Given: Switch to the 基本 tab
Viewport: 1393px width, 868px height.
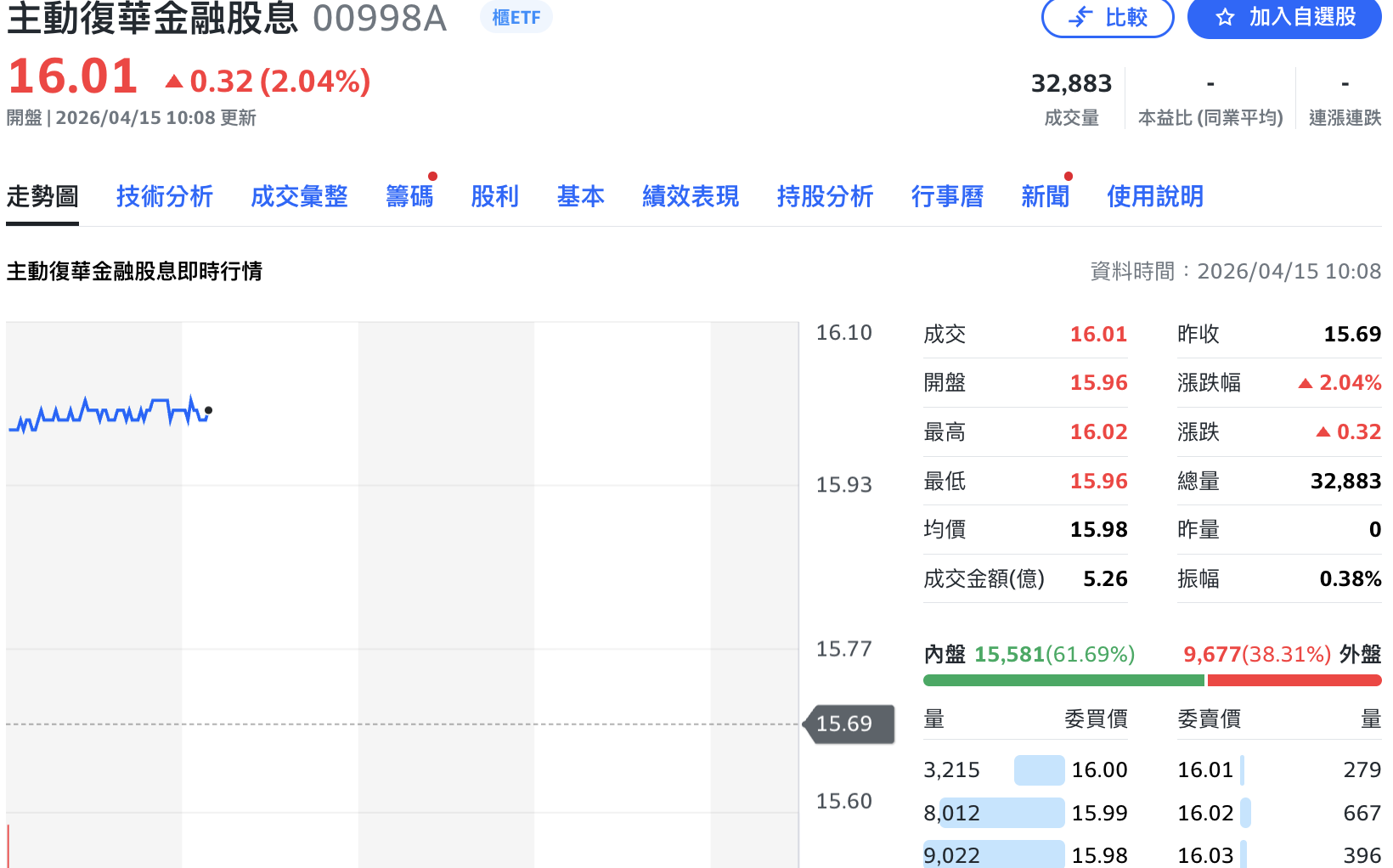Looking at the screenshot, I should [x=580, y=196].
